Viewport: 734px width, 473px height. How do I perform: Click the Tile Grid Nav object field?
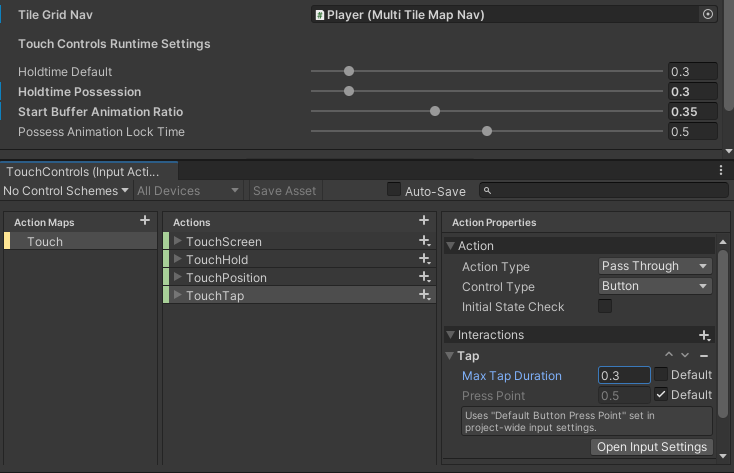click(506, 15)
